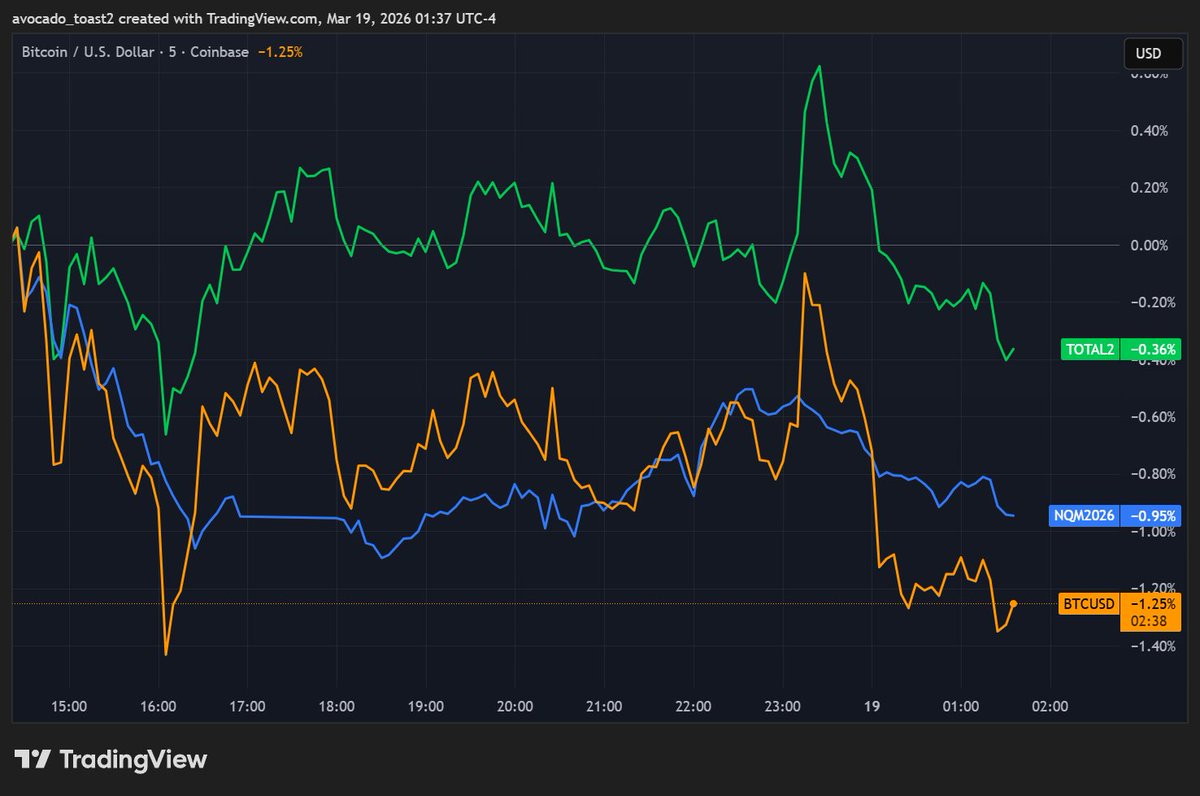The height and width of the screenshot is (796, 1200).
Task: Select the NQM2026 series label
Action: 1082,516
